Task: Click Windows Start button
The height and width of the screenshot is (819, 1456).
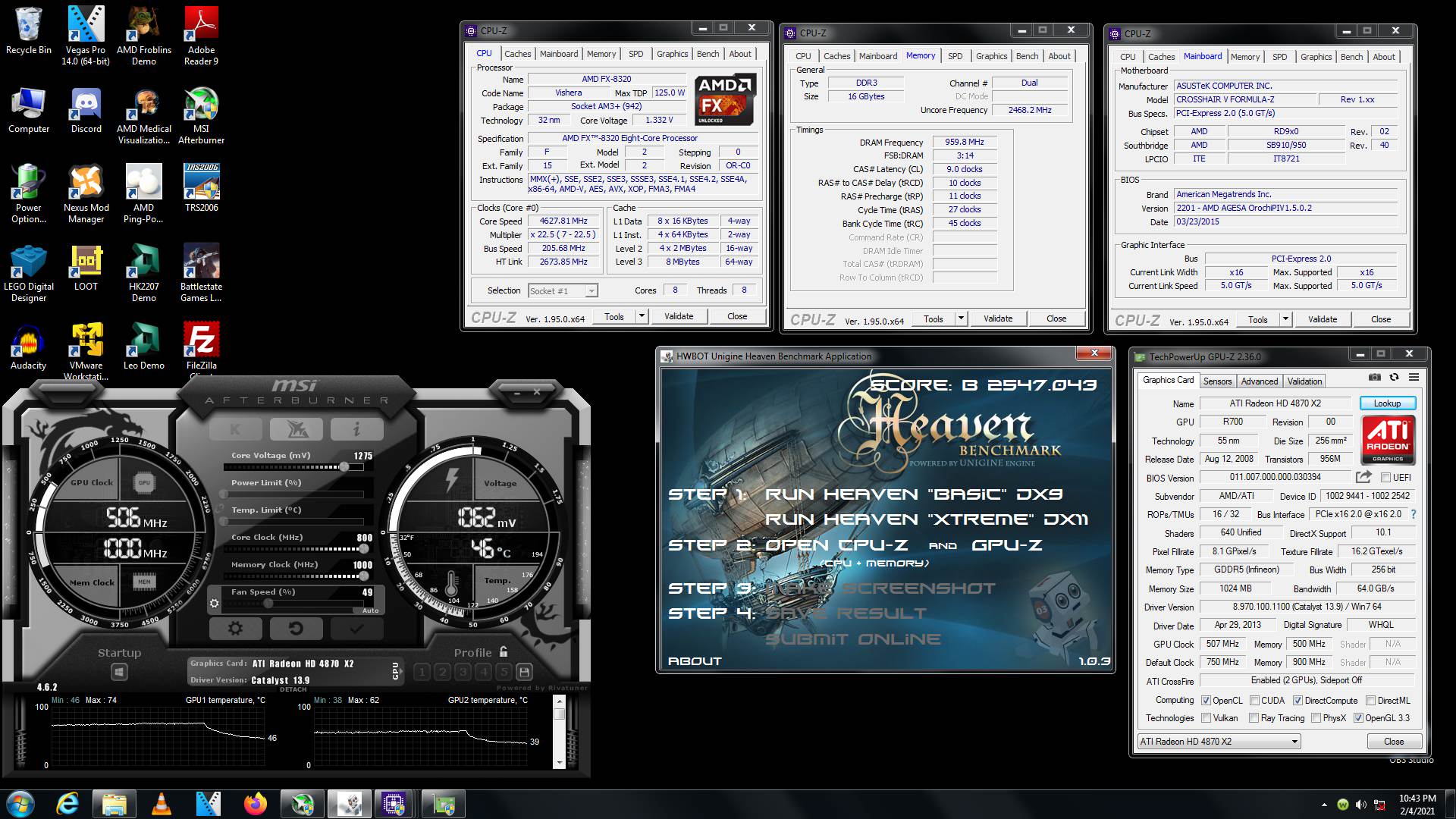Action: pos(20,804)
